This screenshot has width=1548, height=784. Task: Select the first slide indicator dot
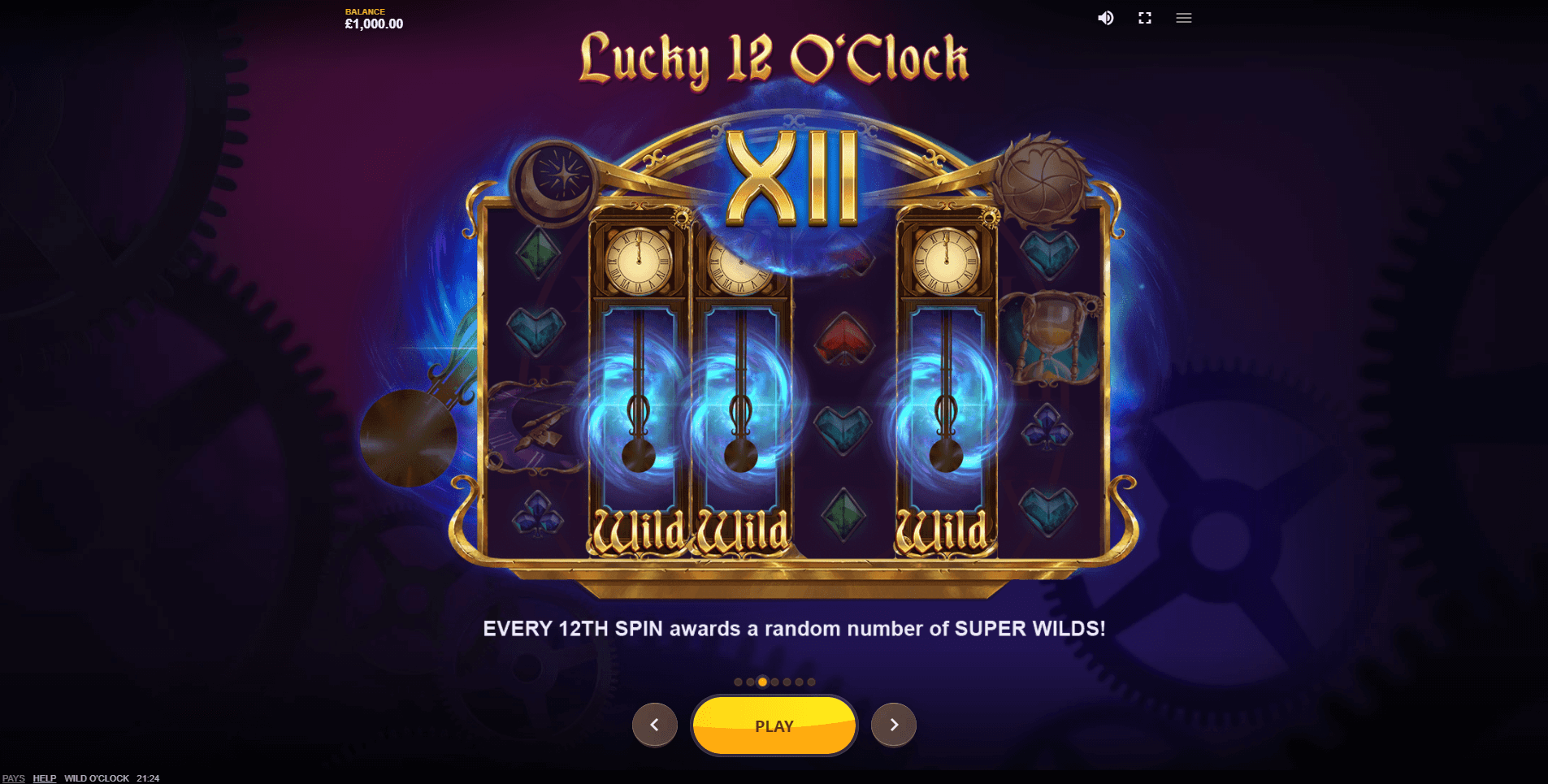tap(738, 682)
